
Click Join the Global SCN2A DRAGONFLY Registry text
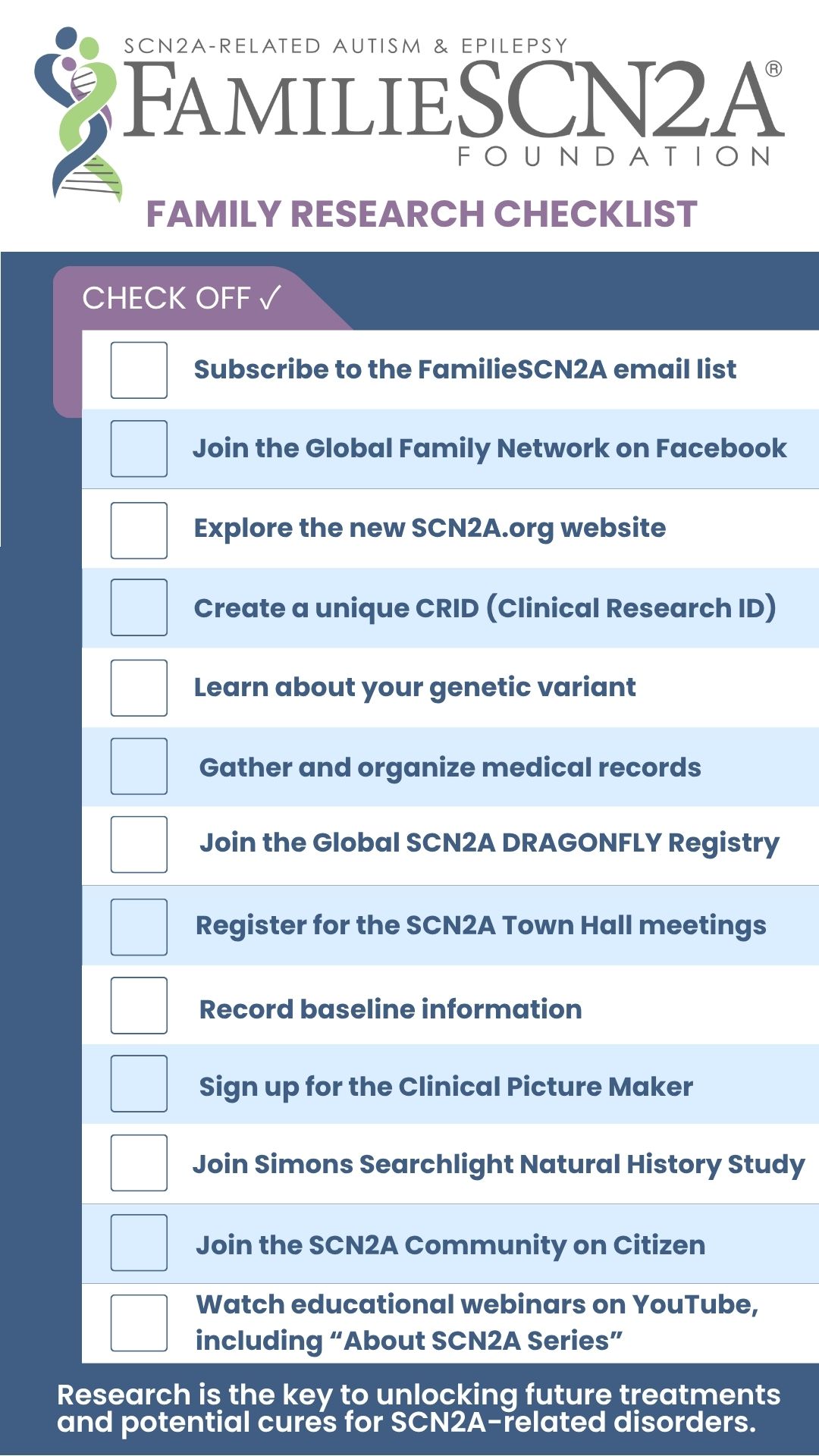point(489,843)
